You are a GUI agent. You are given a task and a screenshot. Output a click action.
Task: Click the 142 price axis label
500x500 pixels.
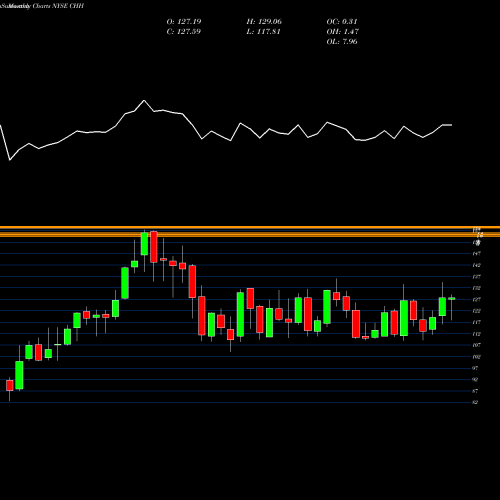coord(476,265)
